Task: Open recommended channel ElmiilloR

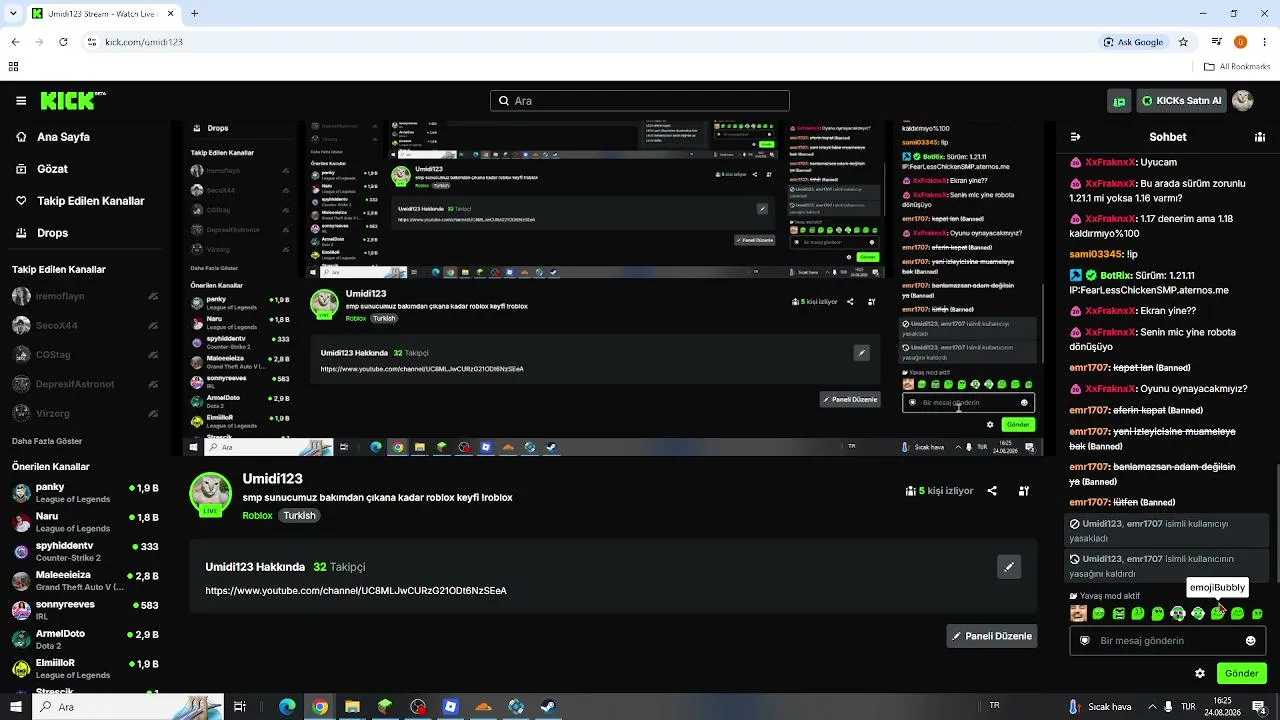Action: (x=85, y=668)
